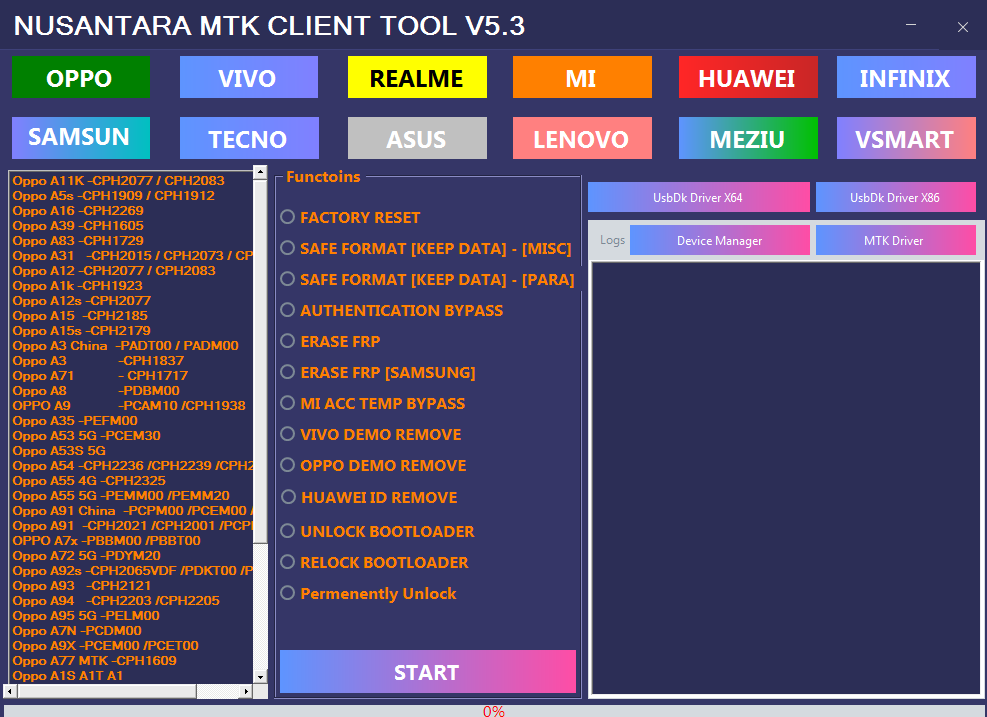Install the MTK Driver
This screenshot has width=987, height=717.
(x=896, y=240)
